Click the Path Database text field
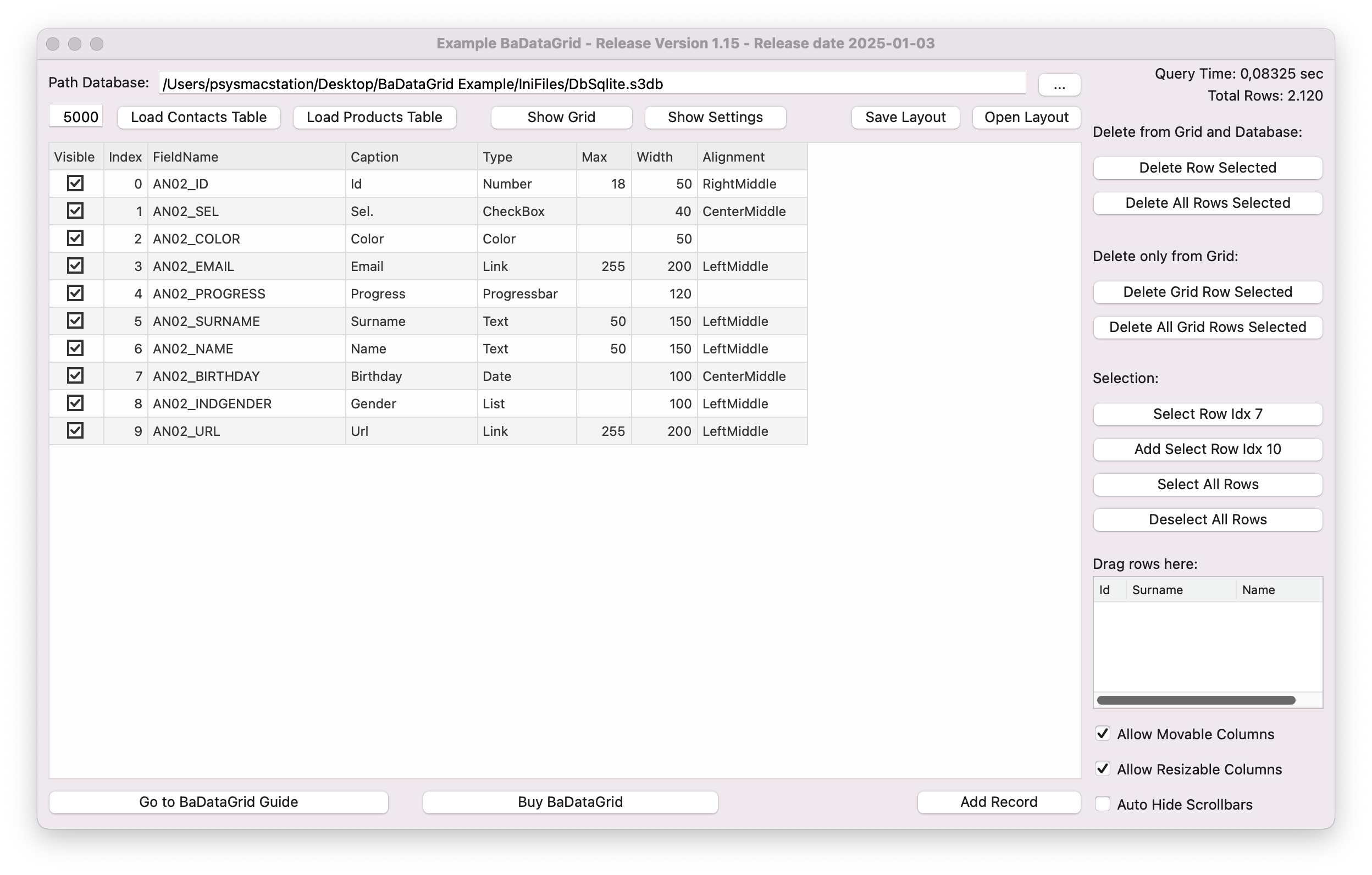 point(592,84)
